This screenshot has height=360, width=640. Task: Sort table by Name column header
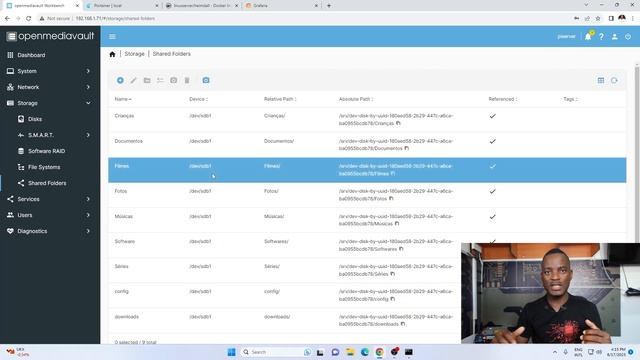tap(122, 99)
